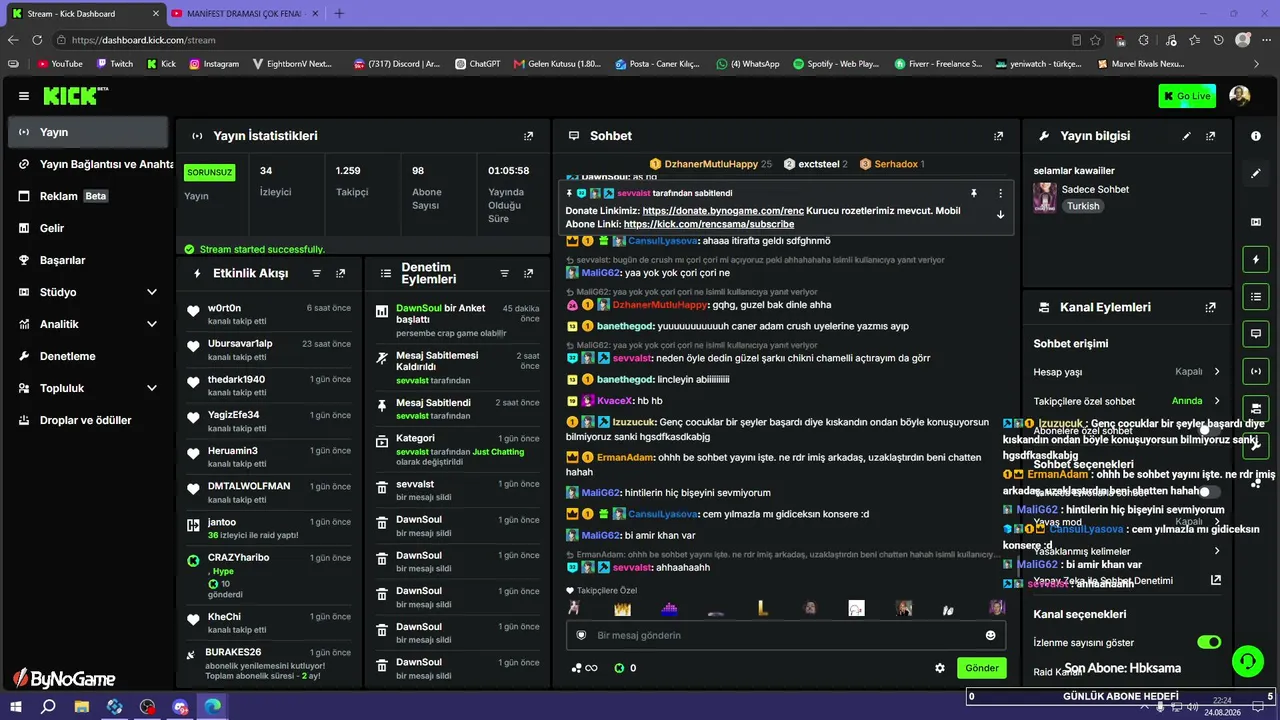Viewport: 1280px width, 720px height.
Task: Pop out the Etkinlik Akışı panel
Action: (341, 273)
